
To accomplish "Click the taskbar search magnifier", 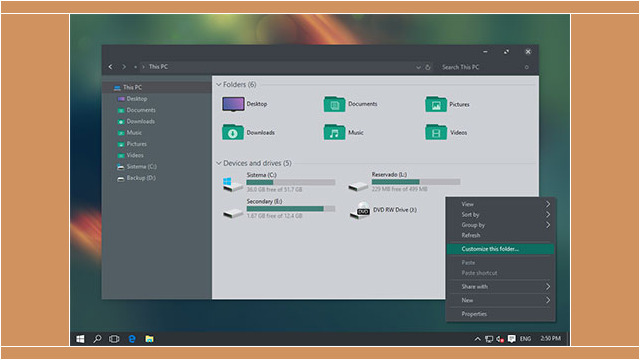I will pos(97,339).
